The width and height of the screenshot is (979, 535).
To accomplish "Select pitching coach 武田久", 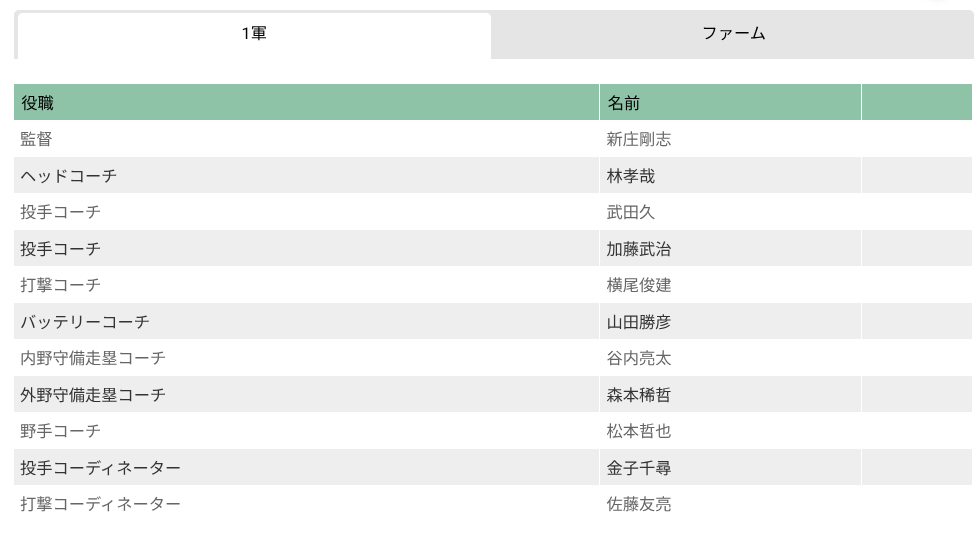I will [x=631, y=212].
